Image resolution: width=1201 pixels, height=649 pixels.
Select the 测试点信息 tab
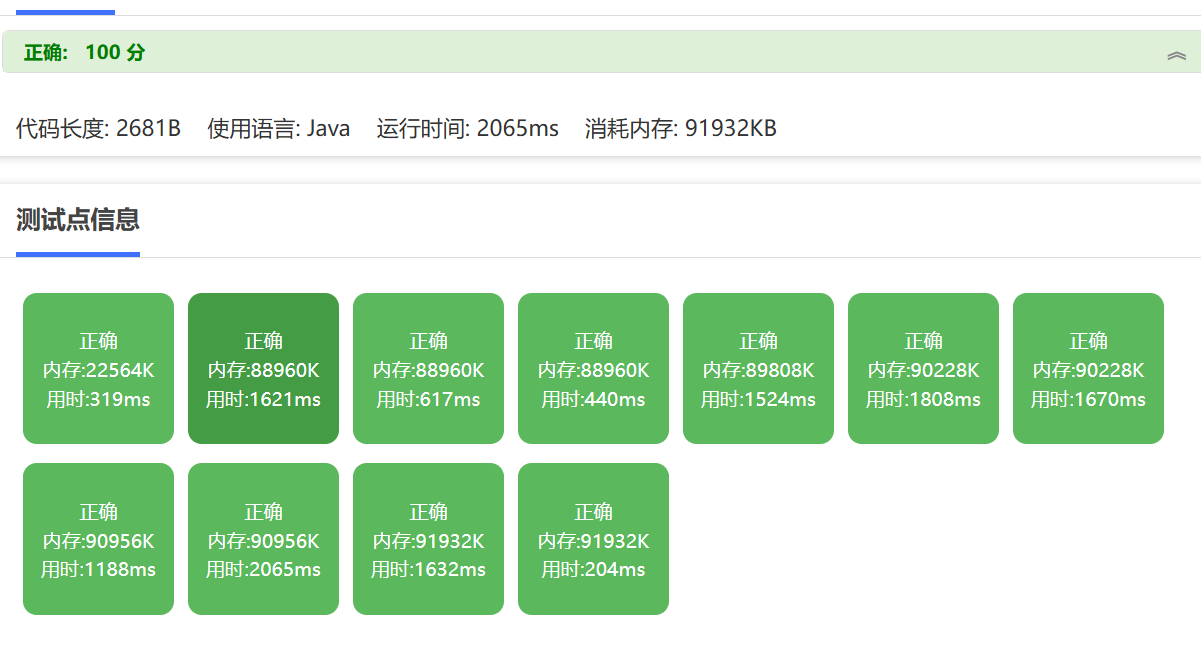tap(78, 220)
